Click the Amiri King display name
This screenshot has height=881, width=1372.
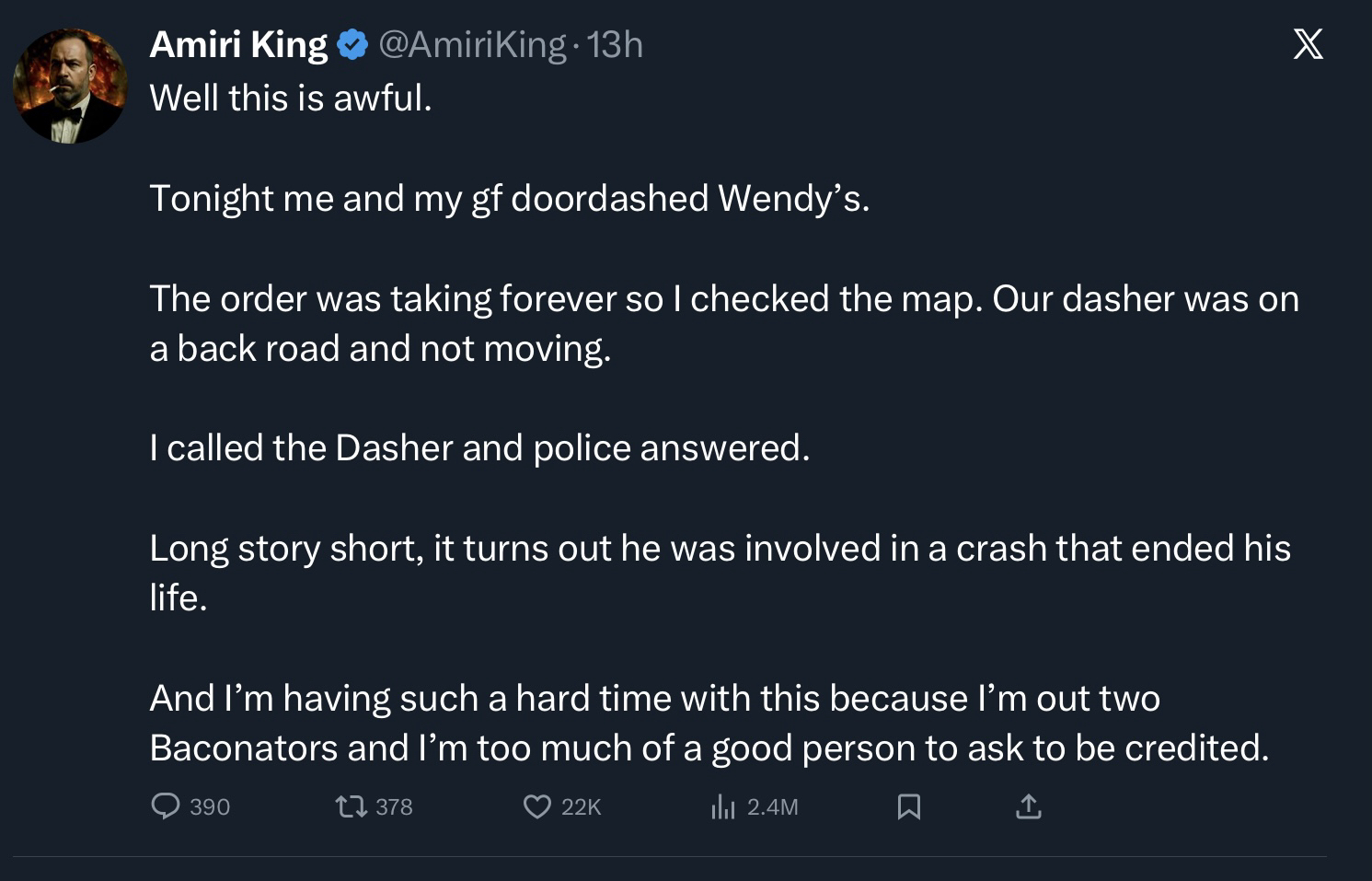pos(238,44)
